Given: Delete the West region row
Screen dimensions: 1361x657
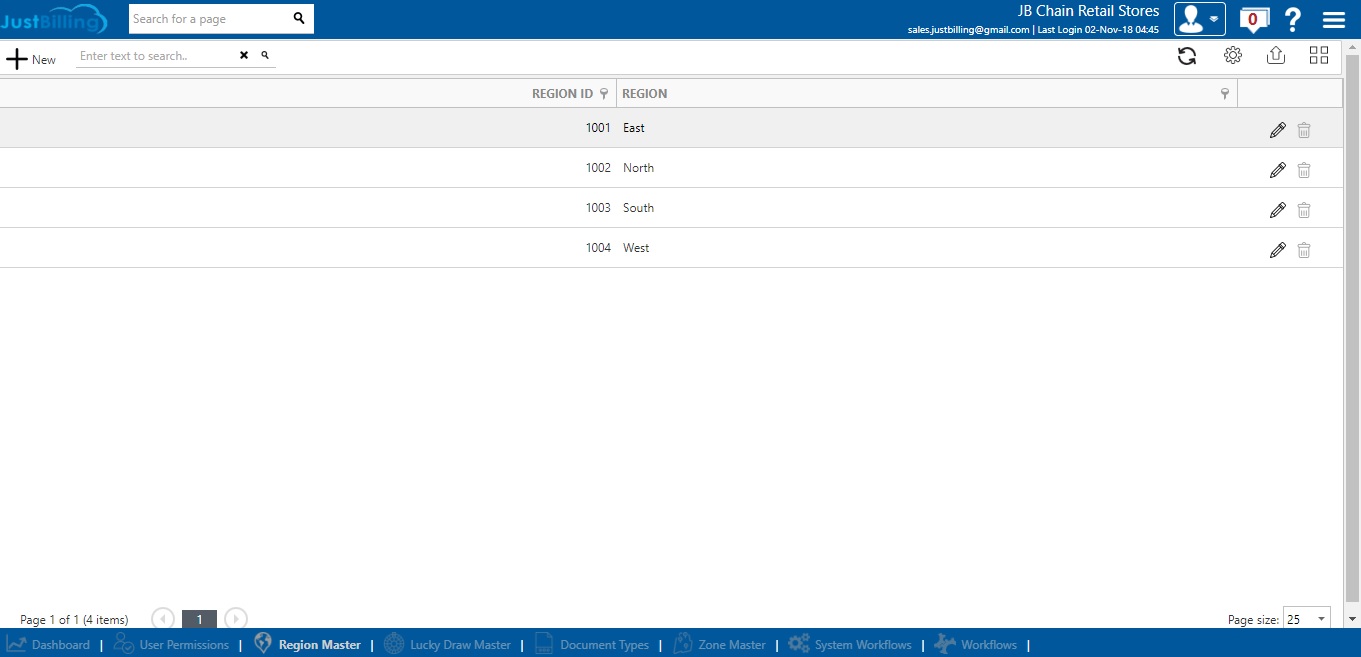Looking at the screenshot, I should [x=1304, y=250].
